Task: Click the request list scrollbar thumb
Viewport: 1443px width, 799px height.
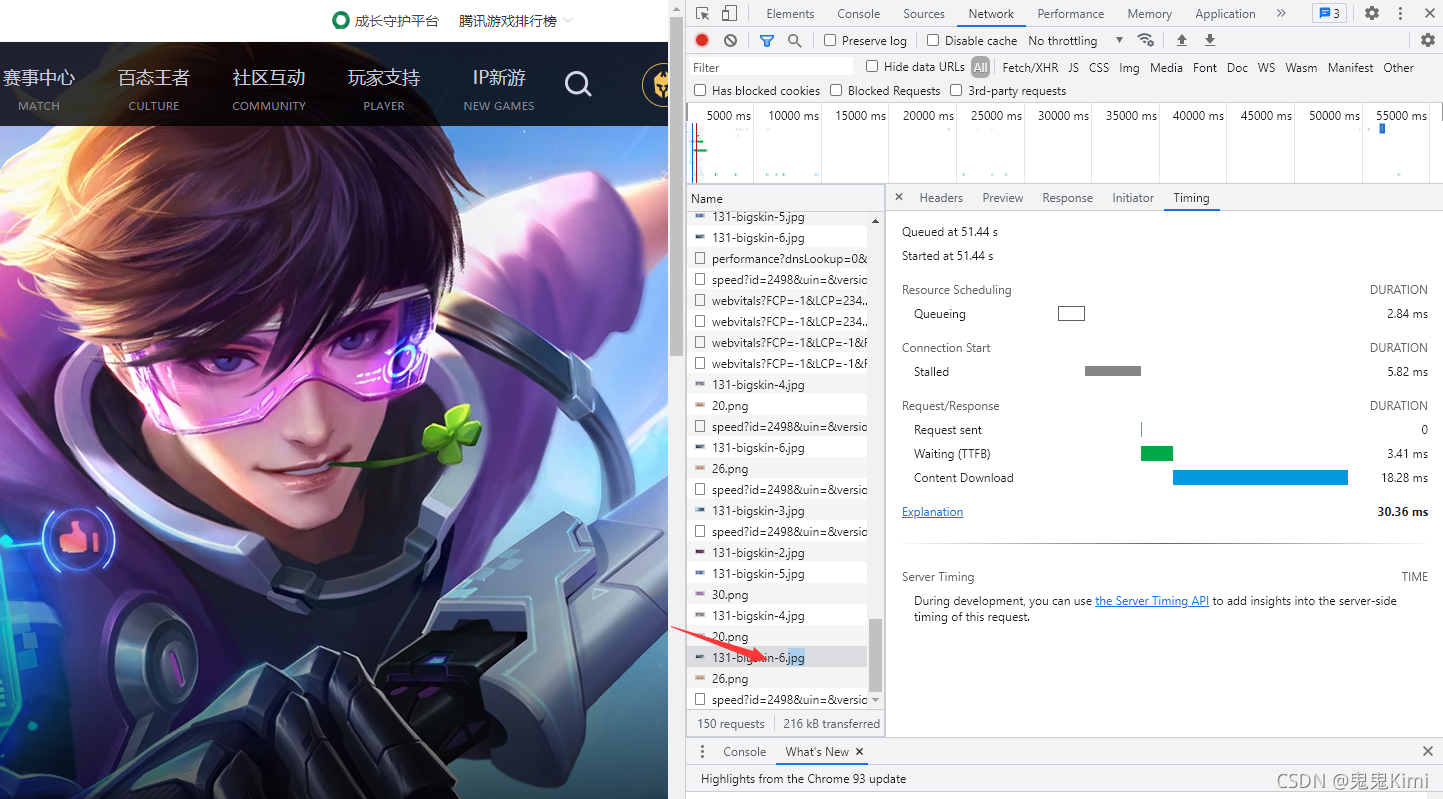Action: (876, 655)
